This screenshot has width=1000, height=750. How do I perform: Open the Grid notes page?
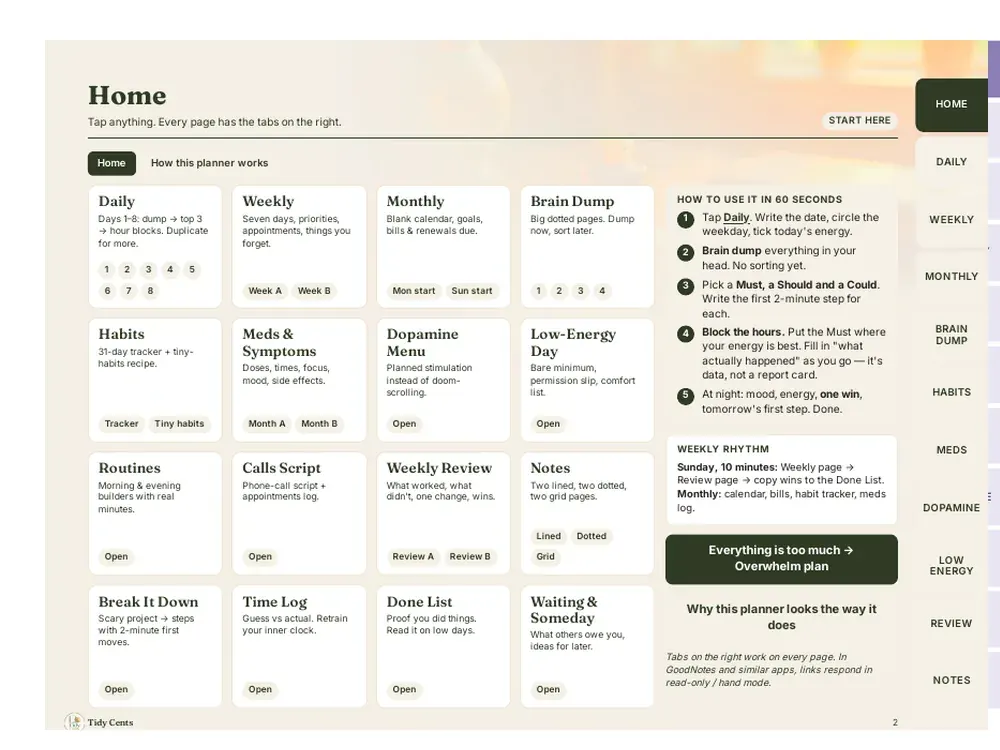[x=545, y=557]
